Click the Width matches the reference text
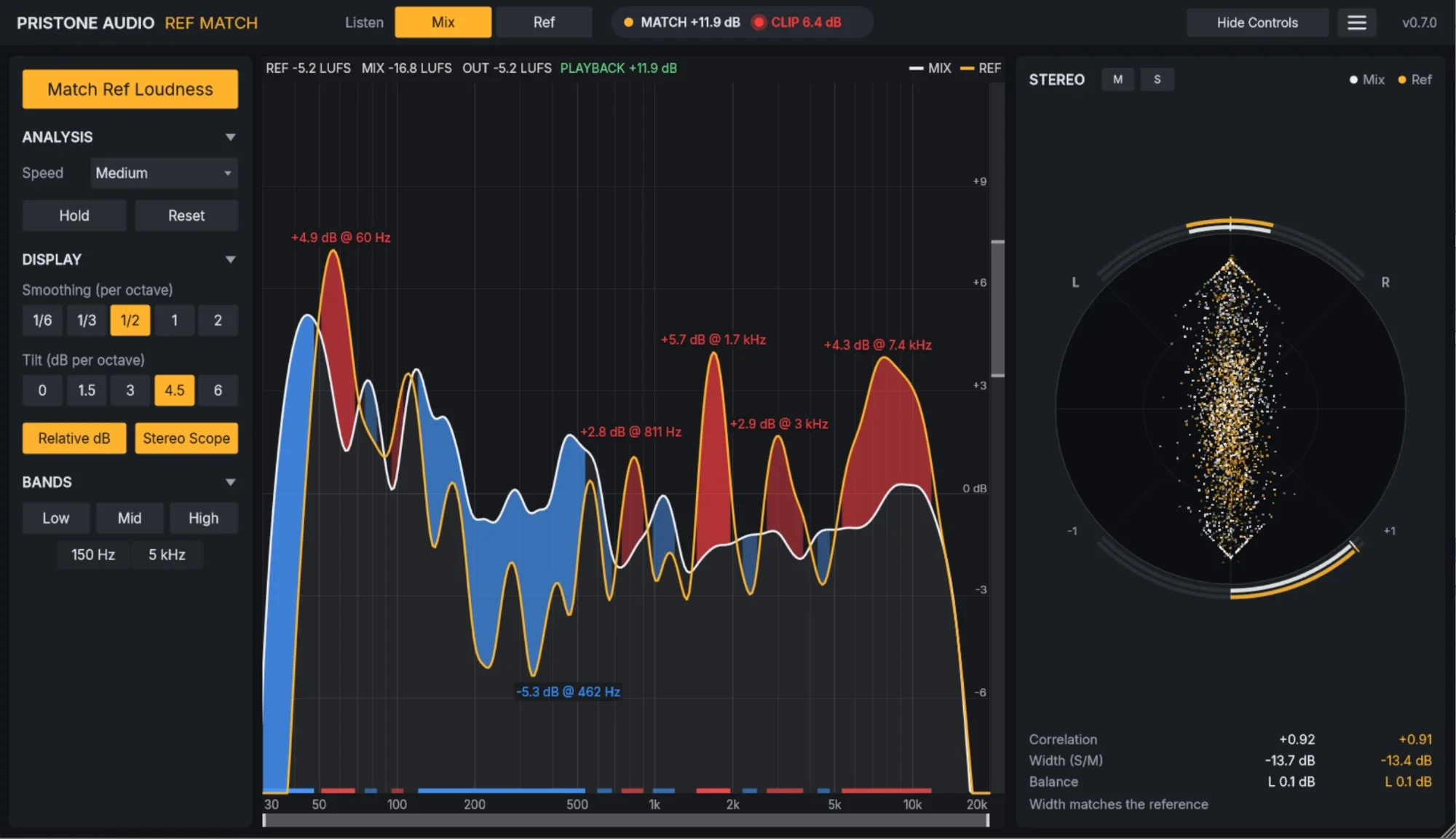1456x839 pixels. (1118, 805)
